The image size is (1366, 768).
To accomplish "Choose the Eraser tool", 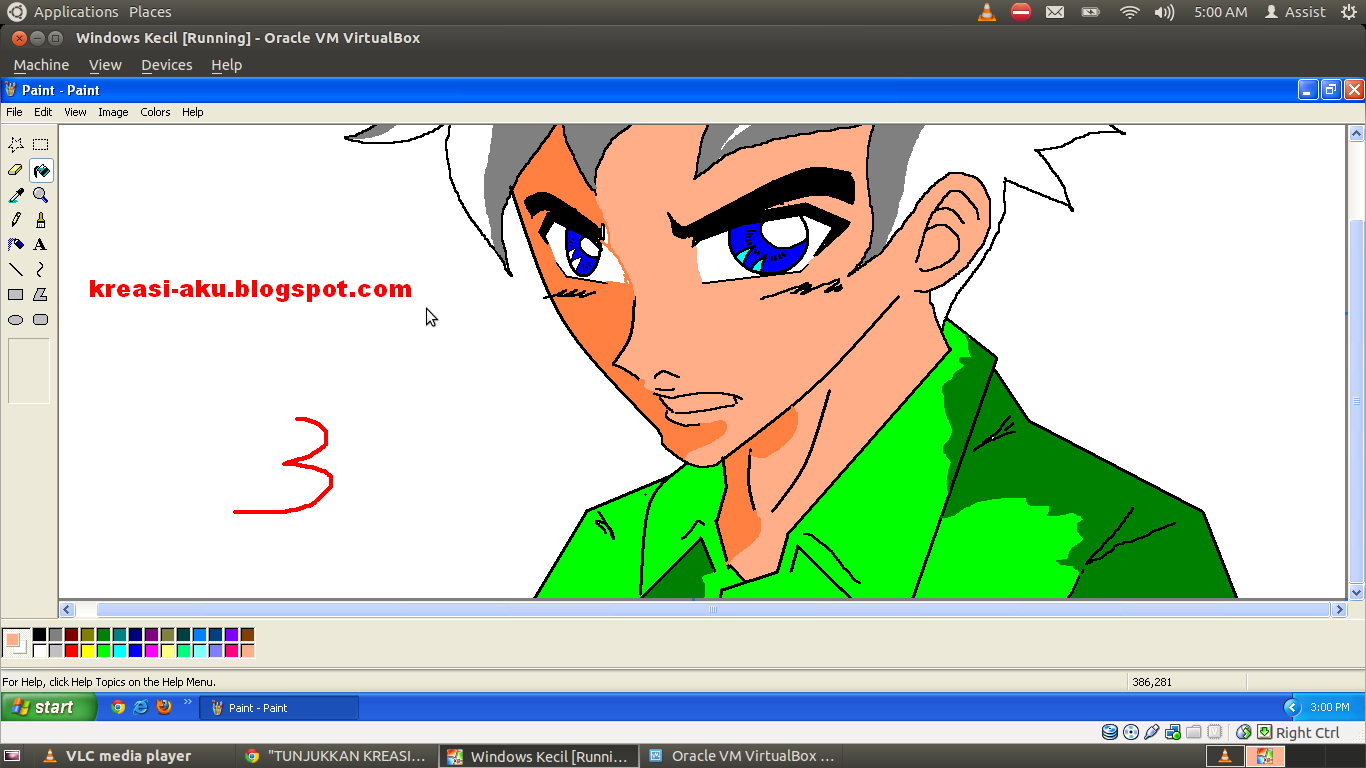I will [16, 170].
